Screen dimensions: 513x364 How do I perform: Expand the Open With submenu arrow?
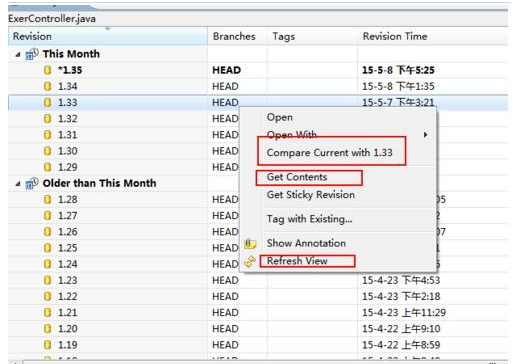pos(425,135)
